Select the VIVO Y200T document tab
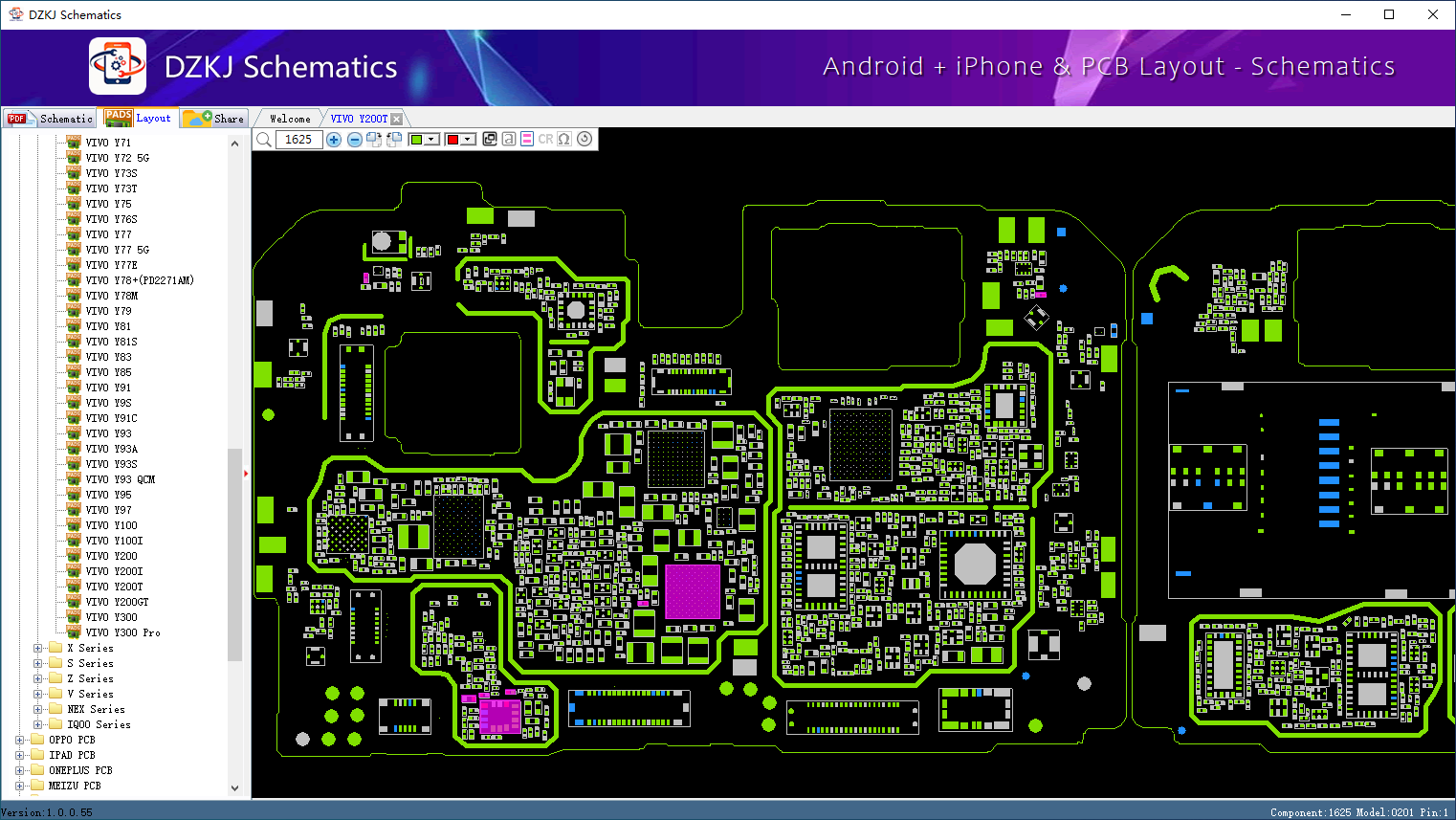 point(359,119)
